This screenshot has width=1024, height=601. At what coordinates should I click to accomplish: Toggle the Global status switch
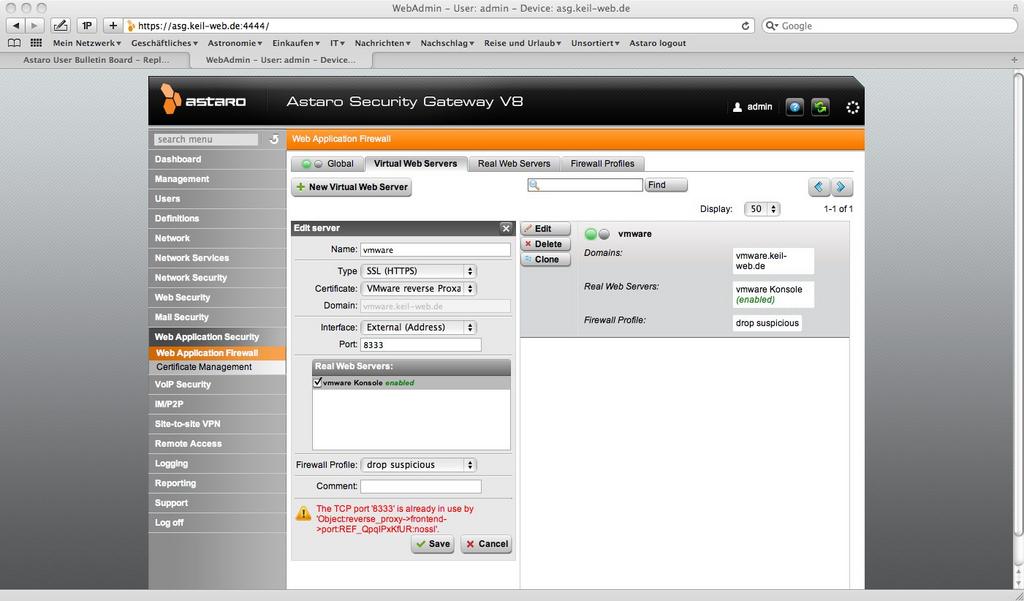click(x=312, y=164)
